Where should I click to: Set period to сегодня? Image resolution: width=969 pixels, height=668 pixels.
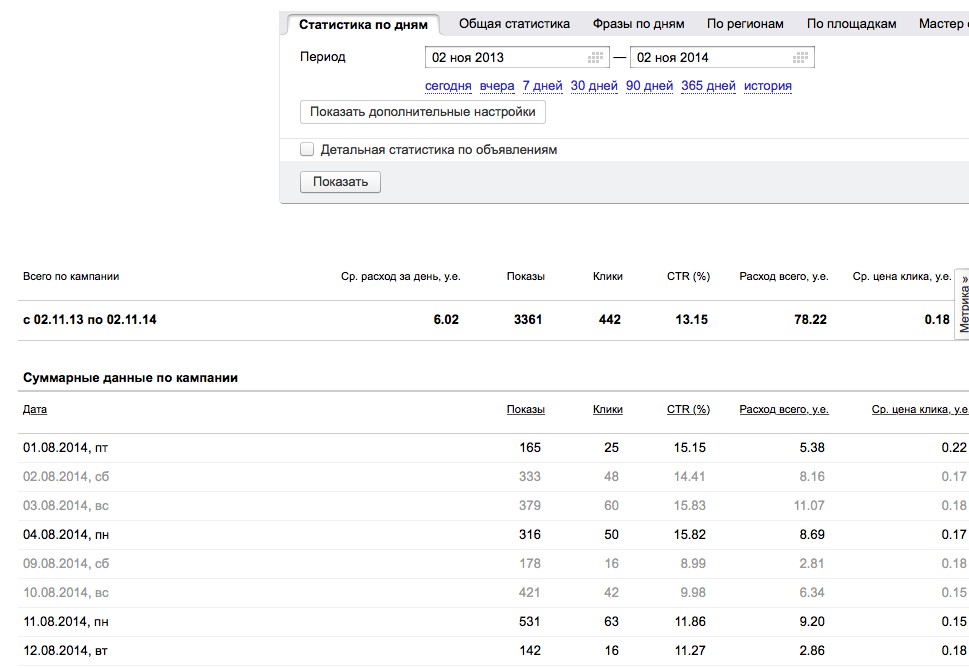[x=448, y=86]
